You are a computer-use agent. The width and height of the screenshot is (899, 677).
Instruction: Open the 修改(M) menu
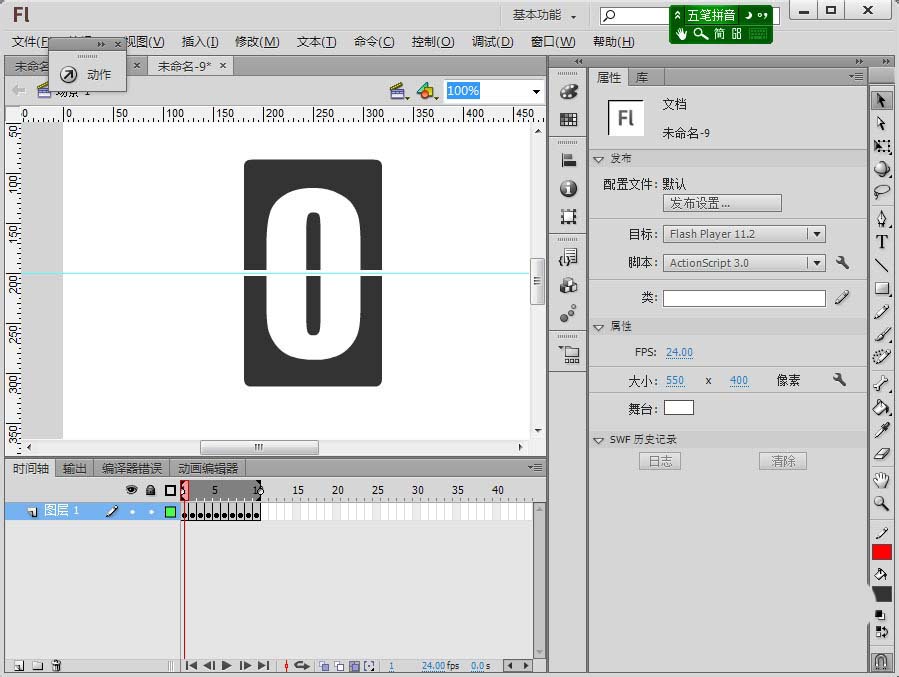(257, 42)
